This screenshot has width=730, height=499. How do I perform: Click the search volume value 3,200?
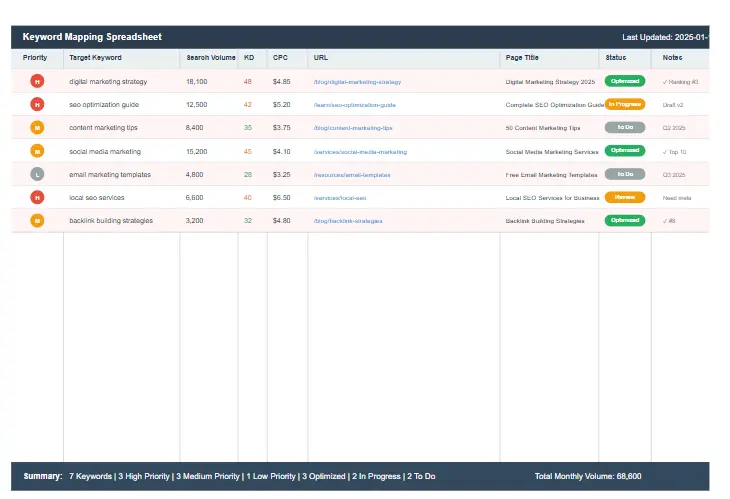click(x=195, y=221)
